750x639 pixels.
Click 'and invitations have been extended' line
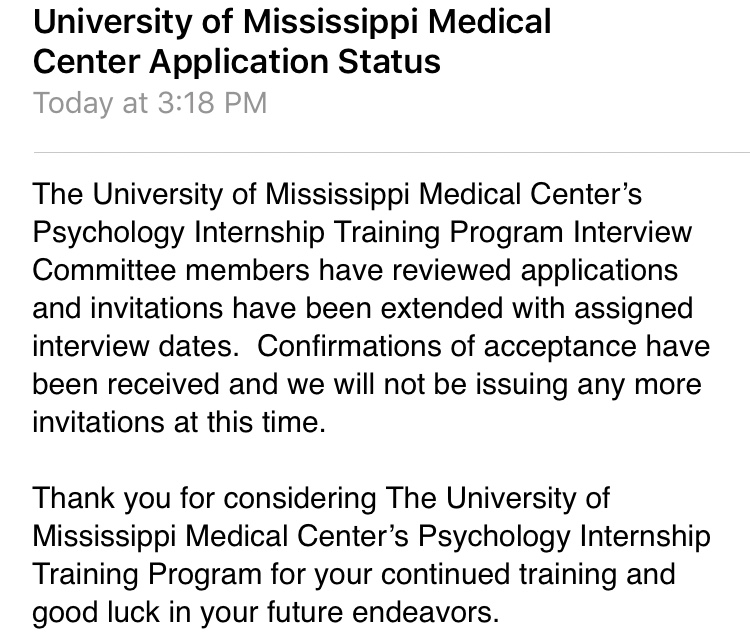(x=267, y=308)
